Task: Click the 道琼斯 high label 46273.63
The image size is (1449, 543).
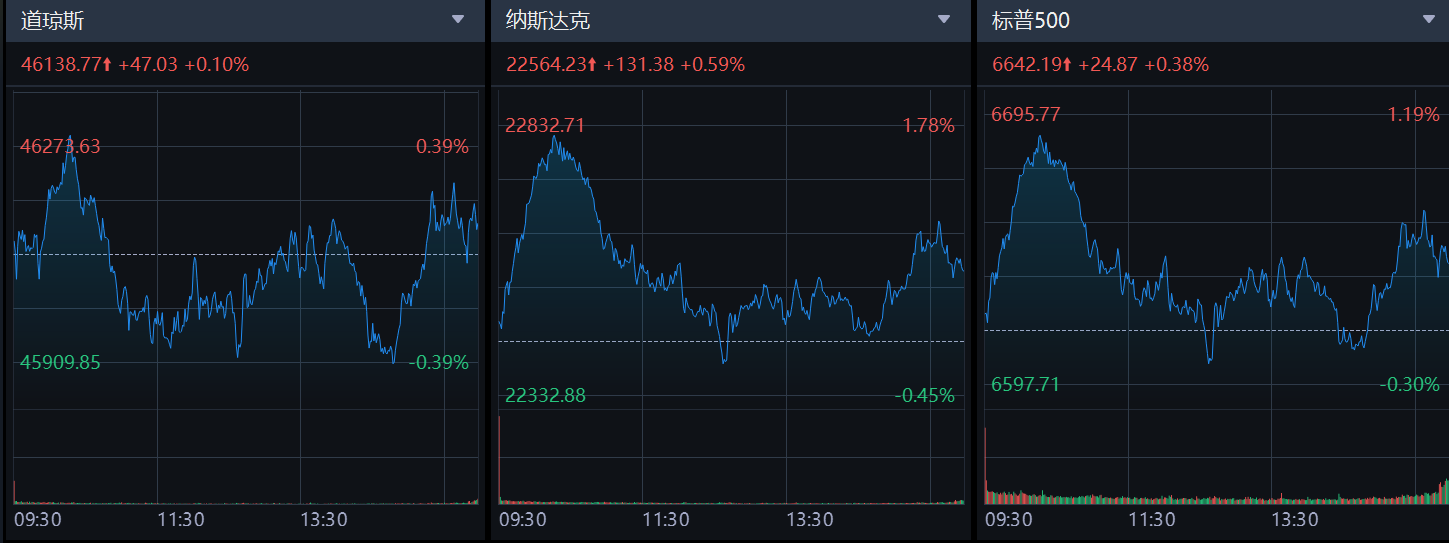Action: pos(60,147)
